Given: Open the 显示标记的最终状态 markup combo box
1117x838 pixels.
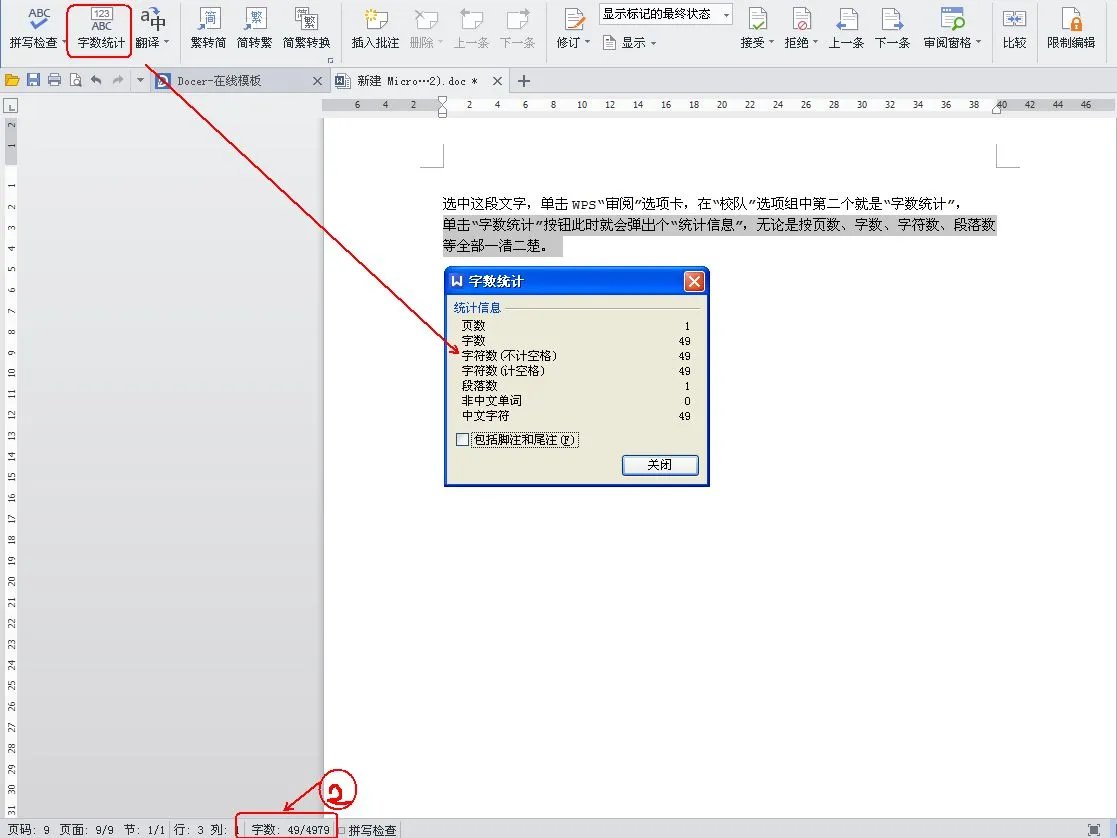Looking at the screenshot, I should pos(664,13).
